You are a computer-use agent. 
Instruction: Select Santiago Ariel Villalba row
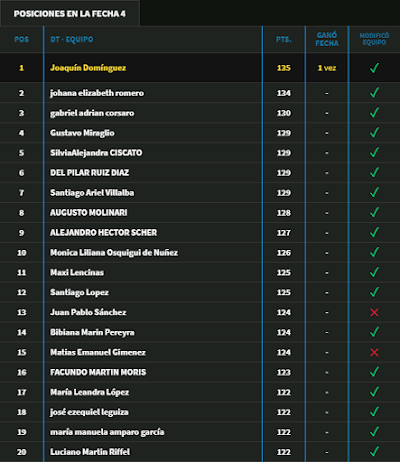click(x=200, y=193)
